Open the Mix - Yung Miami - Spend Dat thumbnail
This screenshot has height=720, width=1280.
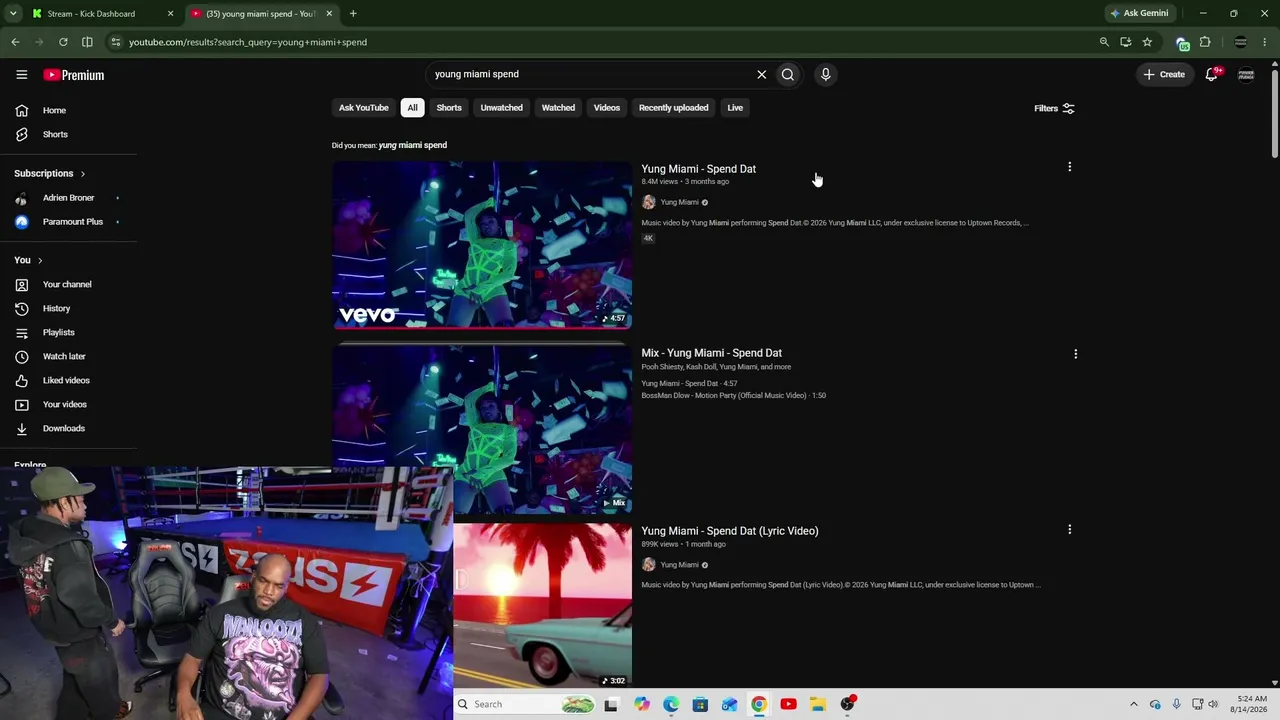[x=482, y=430]
